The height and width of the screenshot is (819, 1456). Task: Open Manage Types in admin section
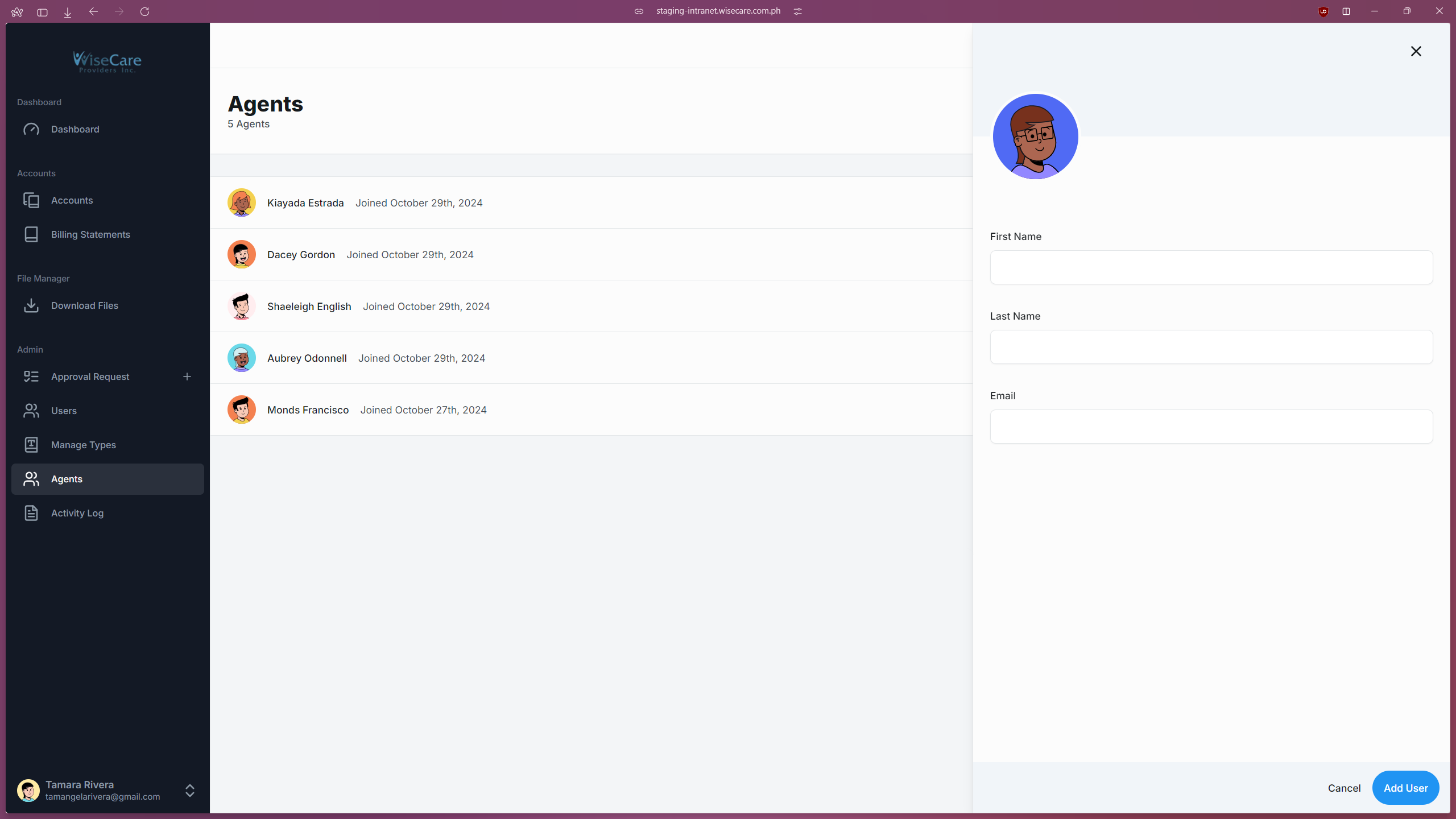(83, 445)
